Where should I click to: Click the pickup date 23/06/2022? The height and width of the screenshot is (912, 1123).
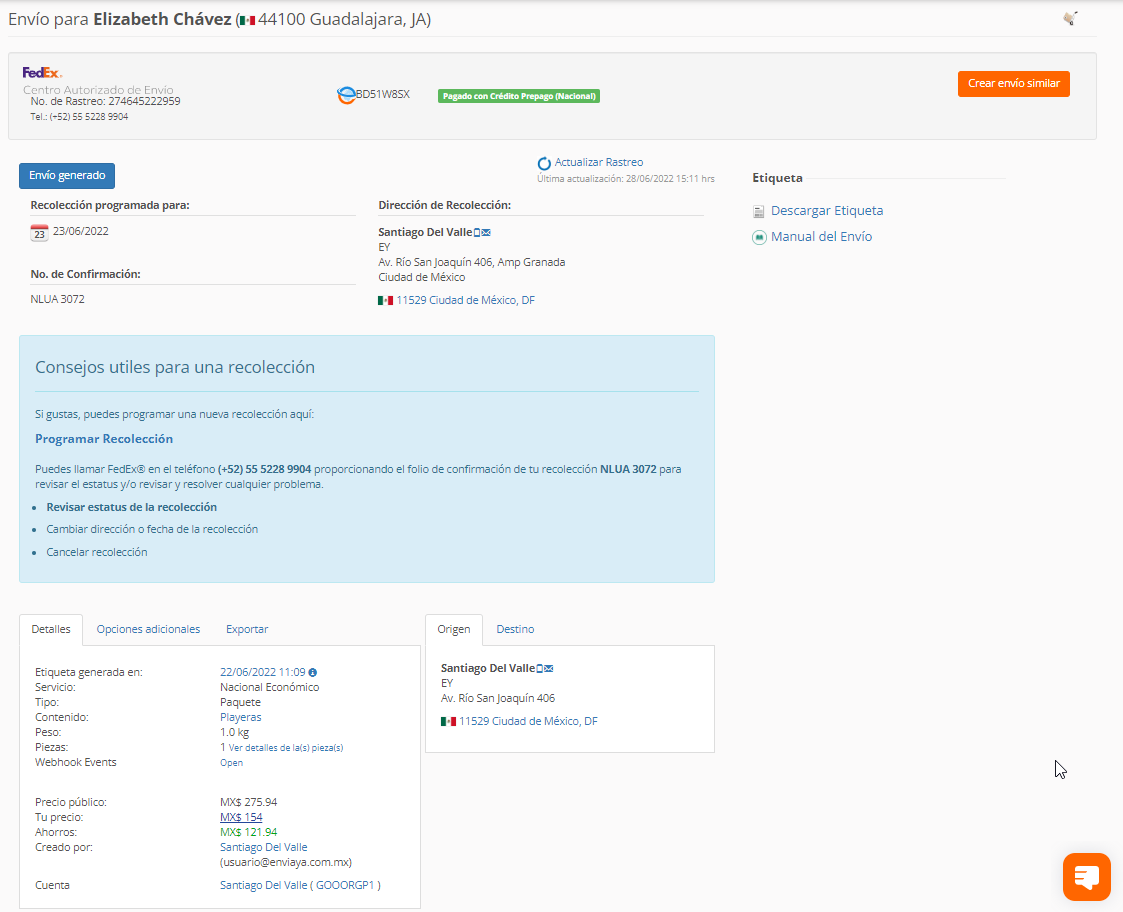point(81,231)
